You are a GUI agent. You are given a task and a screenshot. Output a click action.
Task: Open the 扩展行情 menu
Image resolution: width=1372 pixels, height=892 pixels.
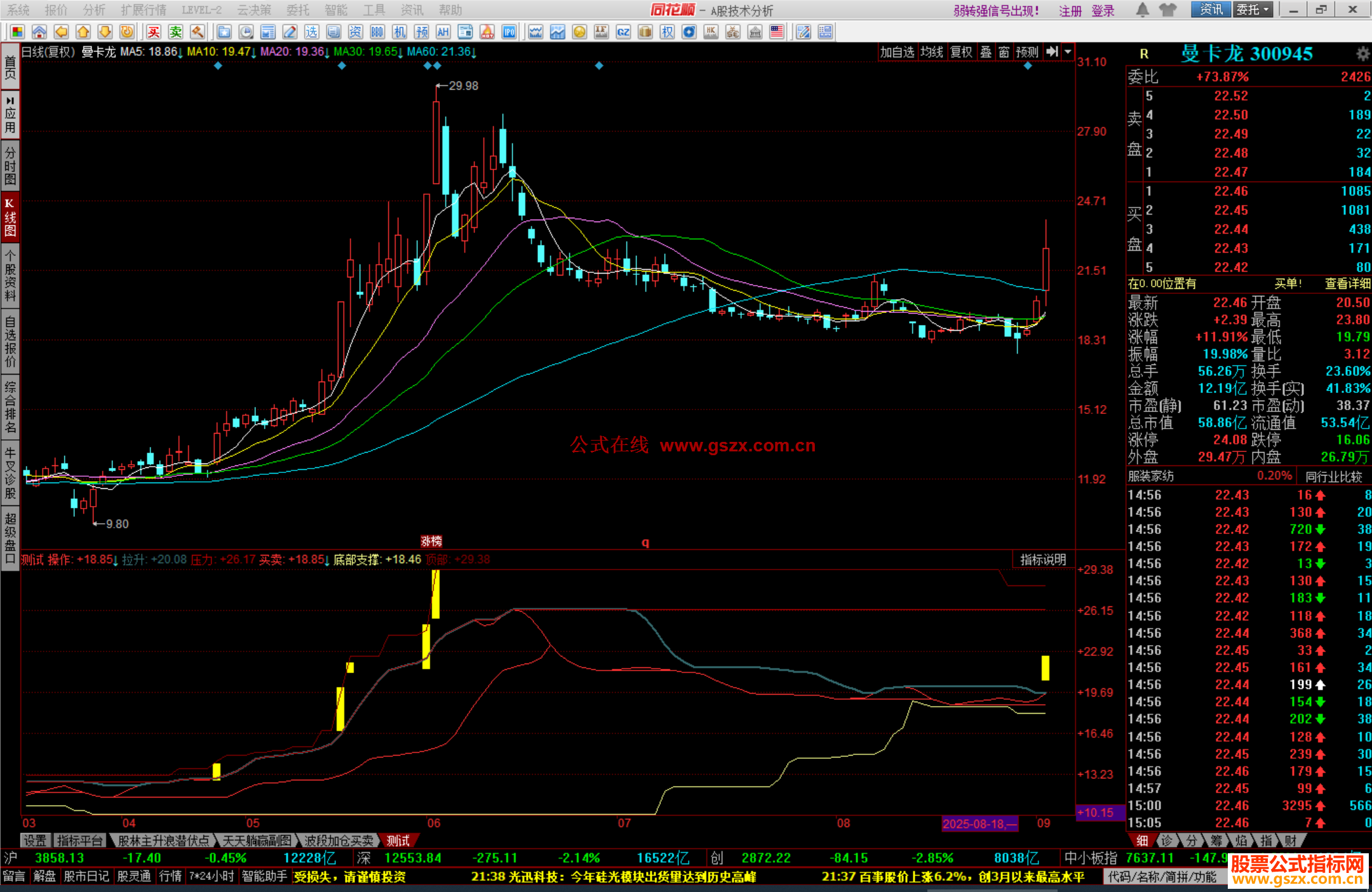144,10
